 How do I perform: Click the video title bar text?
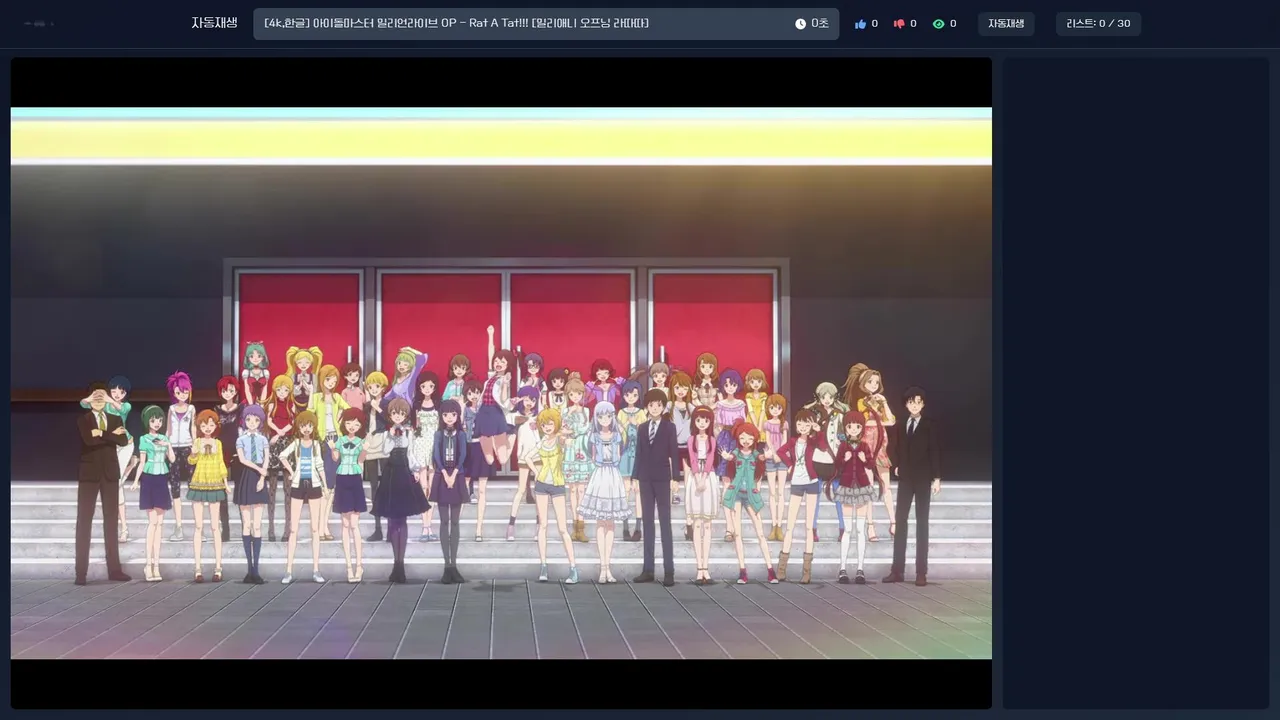457,23
